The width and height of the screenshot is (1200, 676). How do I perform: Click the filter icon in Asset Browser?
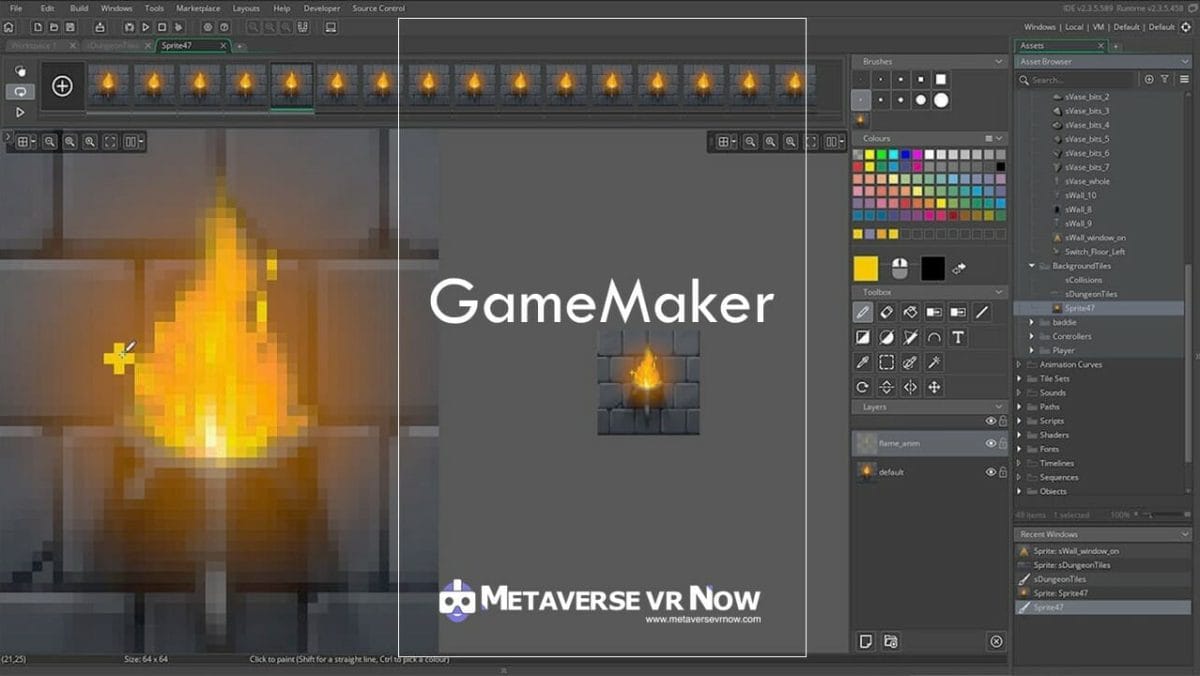1165,79
